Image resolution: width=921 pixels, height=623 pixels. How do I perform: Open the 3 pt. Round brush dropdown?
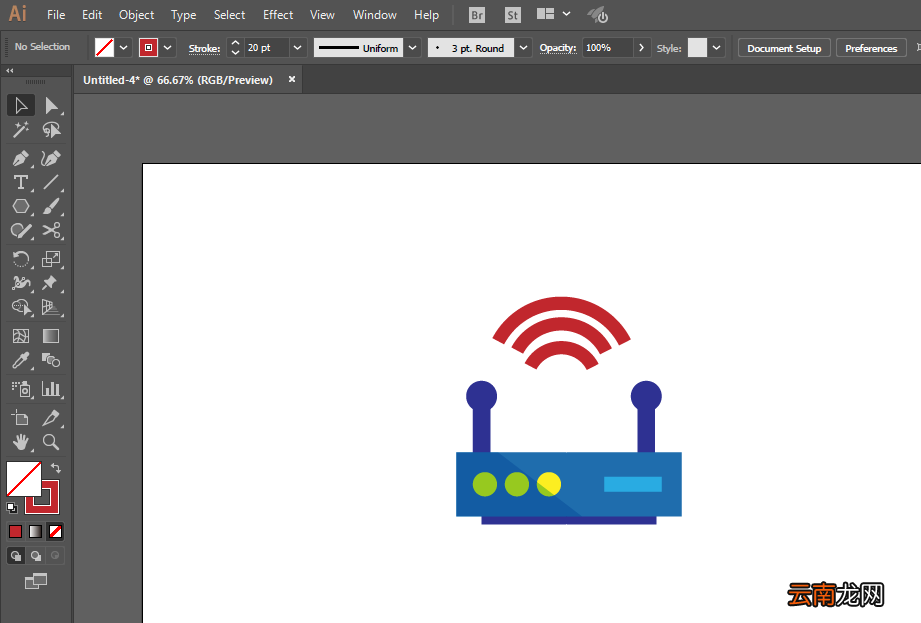pos(523,48)
